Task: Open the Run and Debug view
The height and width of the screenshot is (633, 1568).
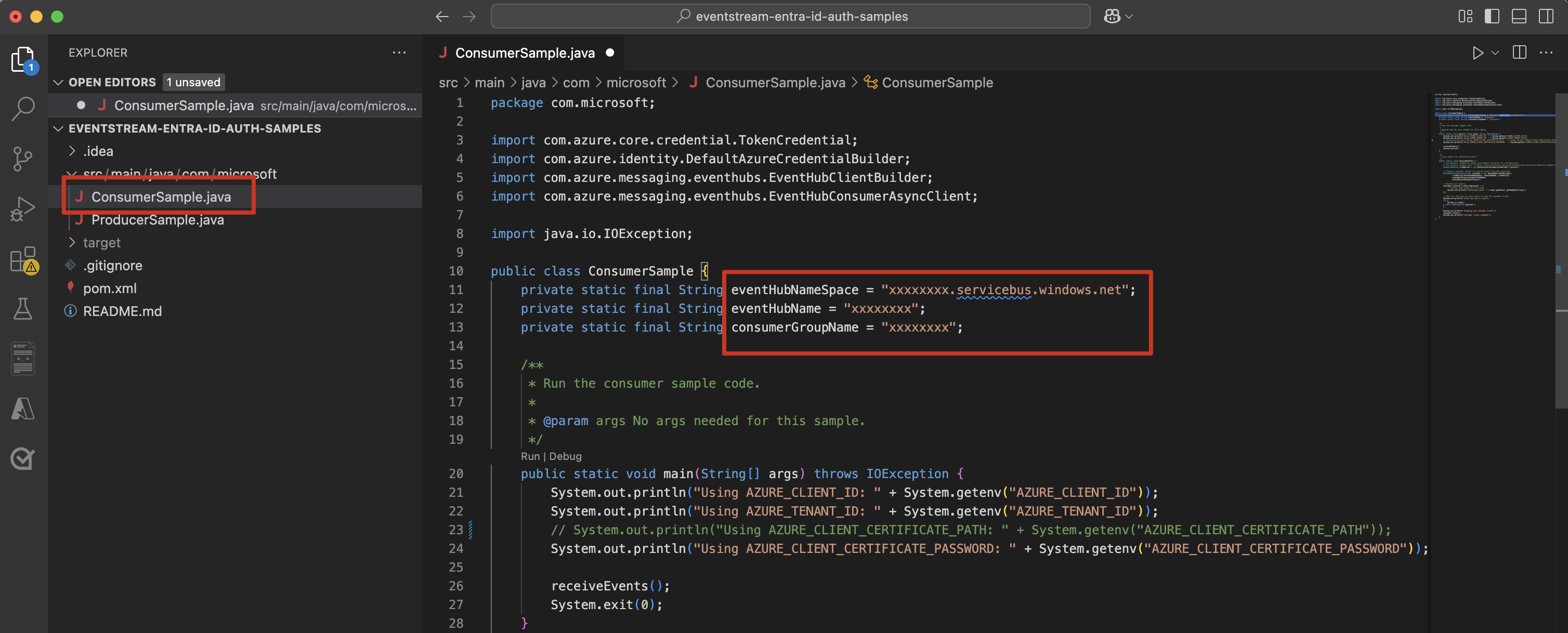Action: pyautogui.click(x=23, y=209)
